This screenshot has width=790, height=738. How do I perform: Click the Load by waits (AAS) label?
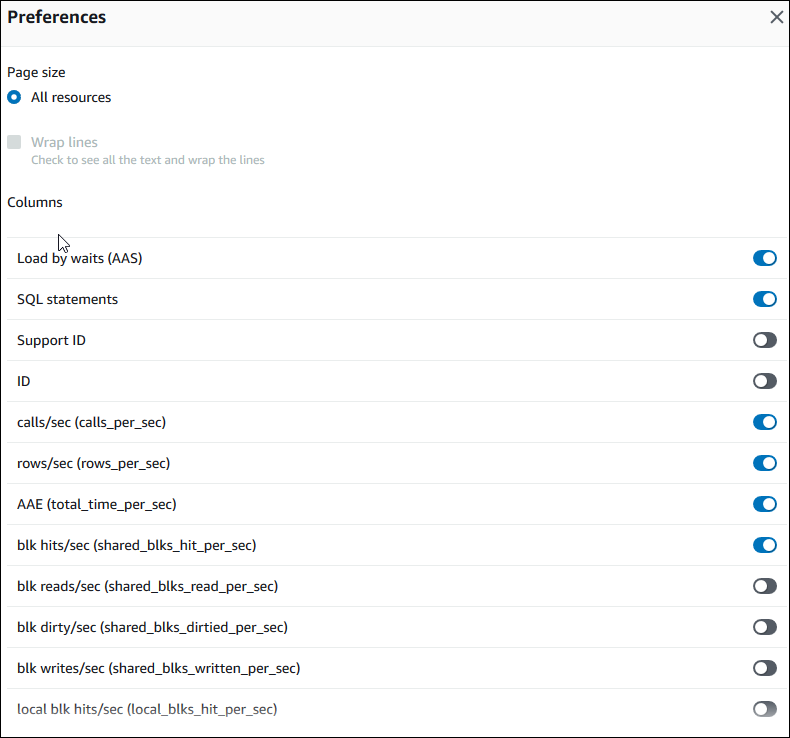(x=80, y=258)
